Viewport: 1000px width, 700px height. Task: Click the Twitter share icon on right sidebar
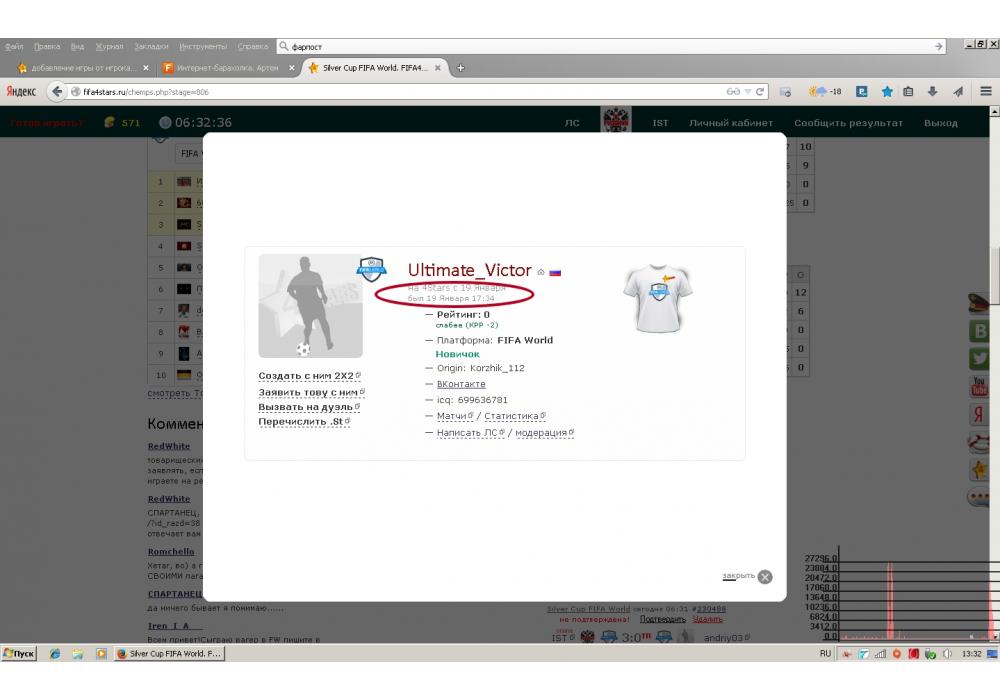point(980,358)
